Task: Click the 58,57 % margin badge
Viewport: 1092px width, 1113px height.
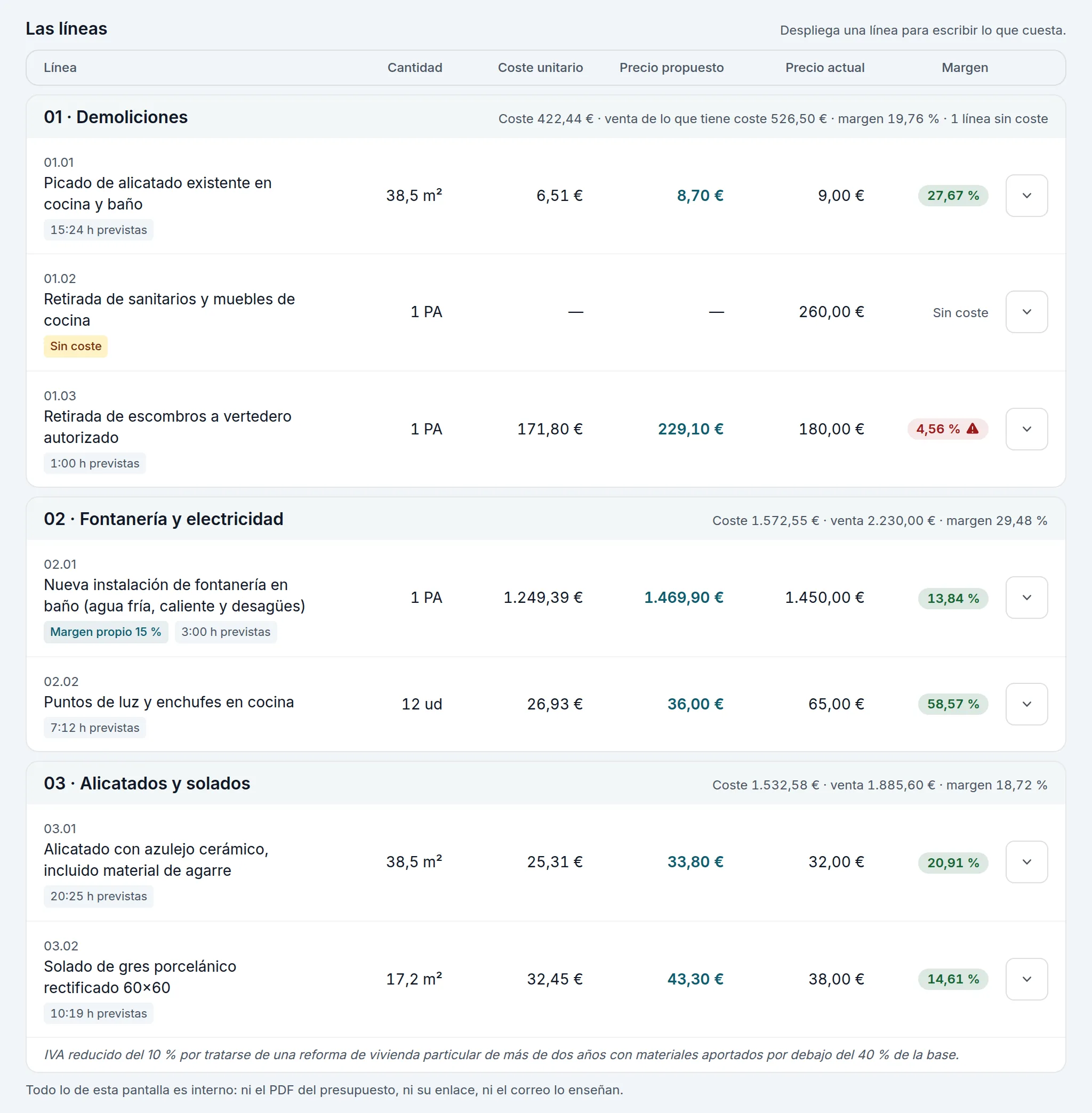Action: point(953,704)
